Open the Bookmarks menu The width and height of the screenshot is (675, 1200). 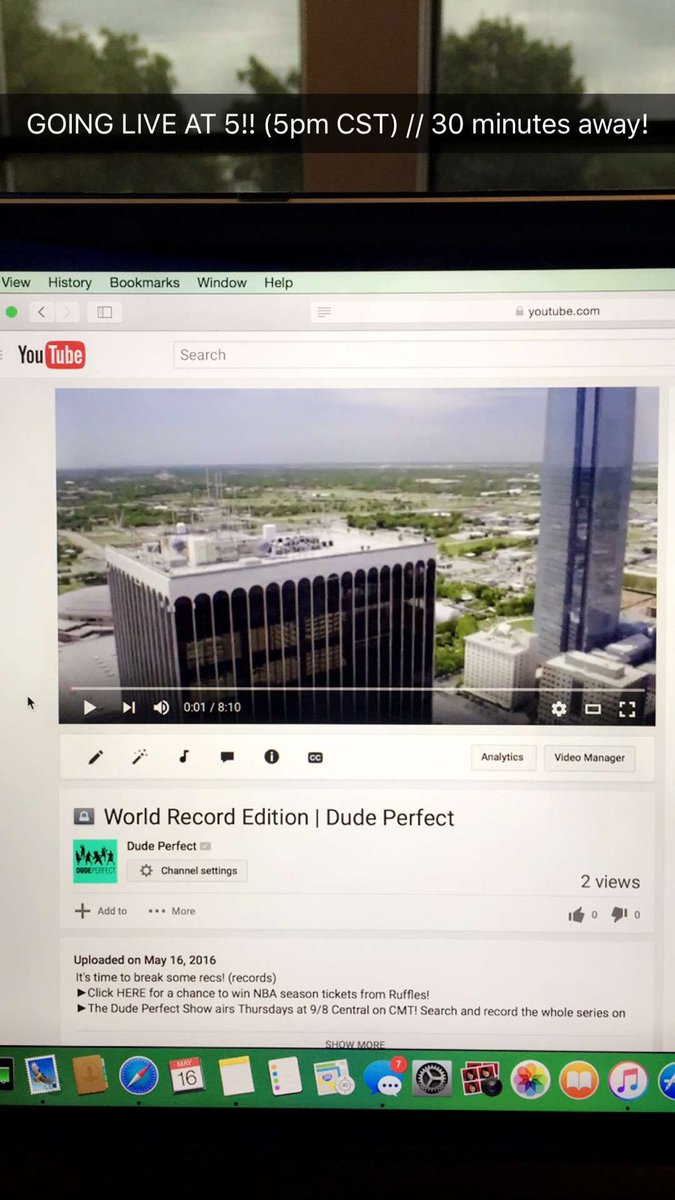[x=145, y=283]
